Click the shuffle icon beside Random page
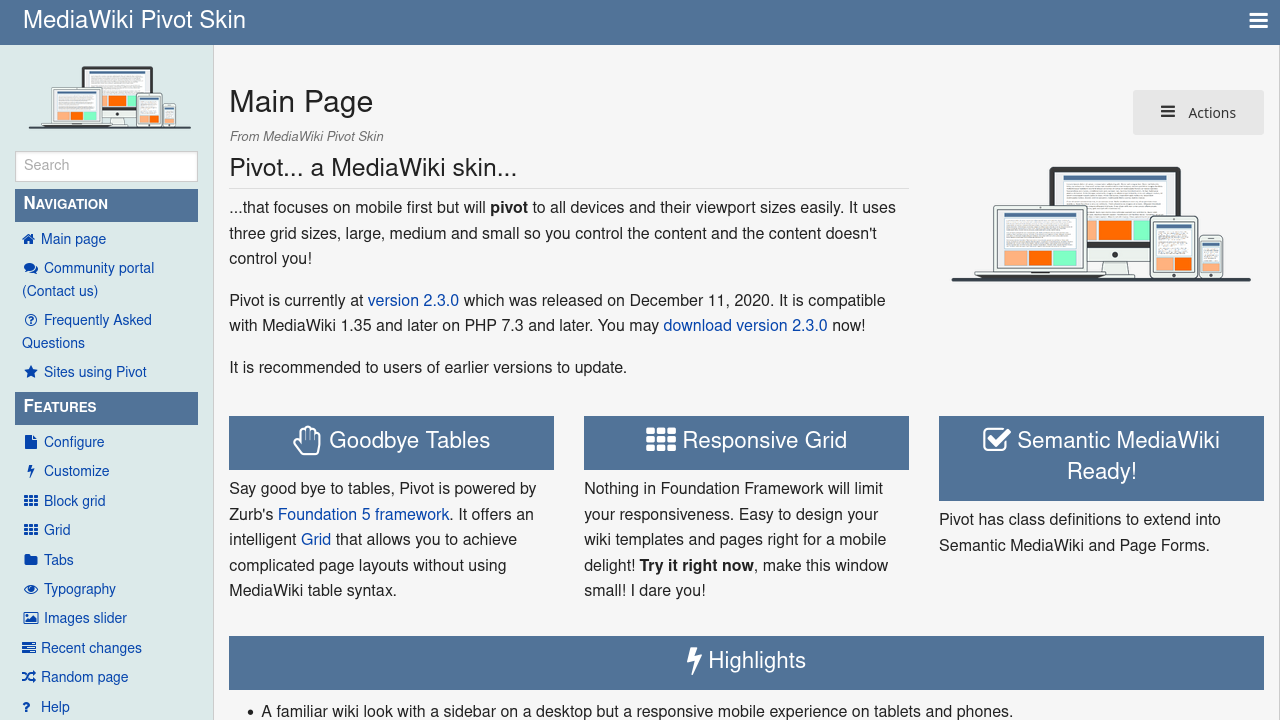Image resolution: width=1280 pixels, height=720 pixels. coord(29,677)
